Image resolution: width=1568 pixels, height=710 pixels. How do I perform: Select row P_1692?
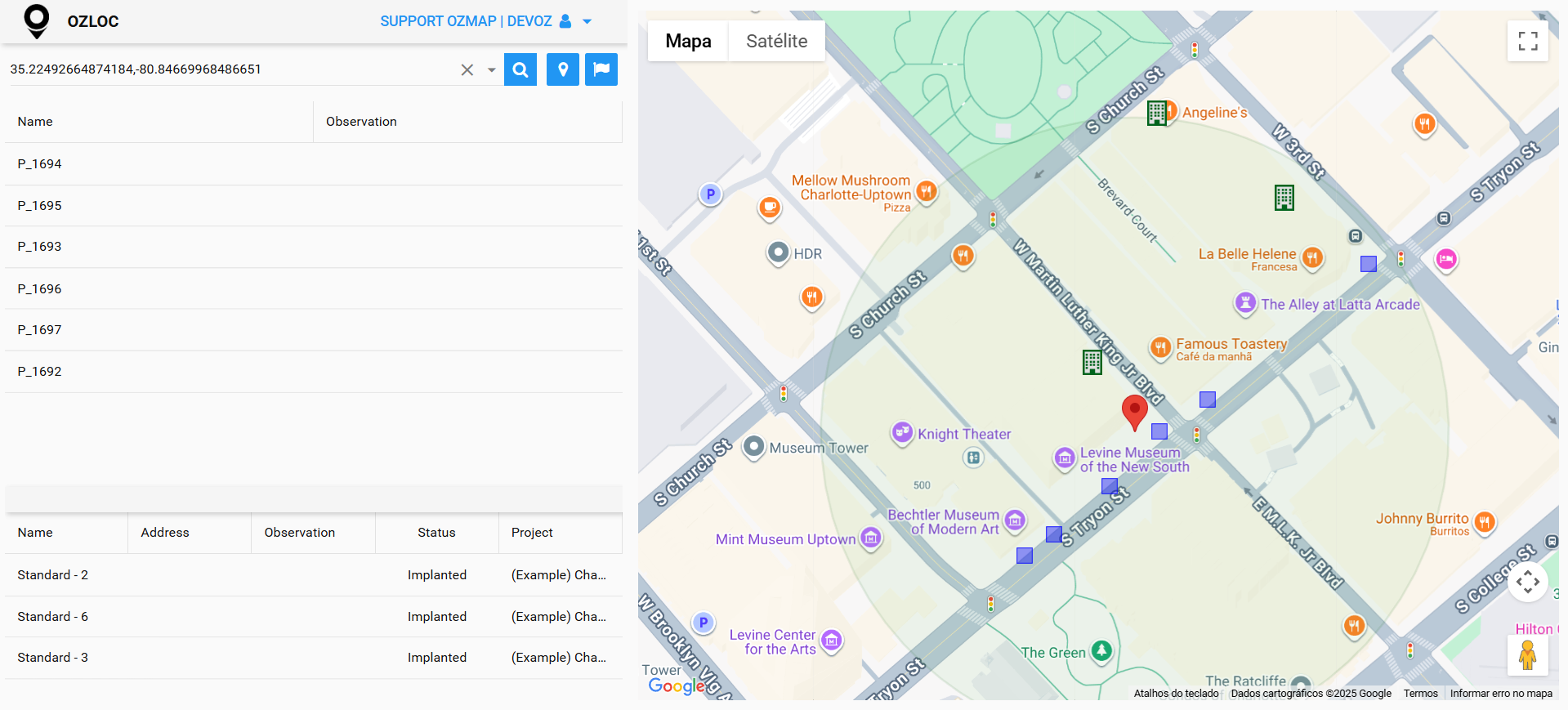[314, 372]
